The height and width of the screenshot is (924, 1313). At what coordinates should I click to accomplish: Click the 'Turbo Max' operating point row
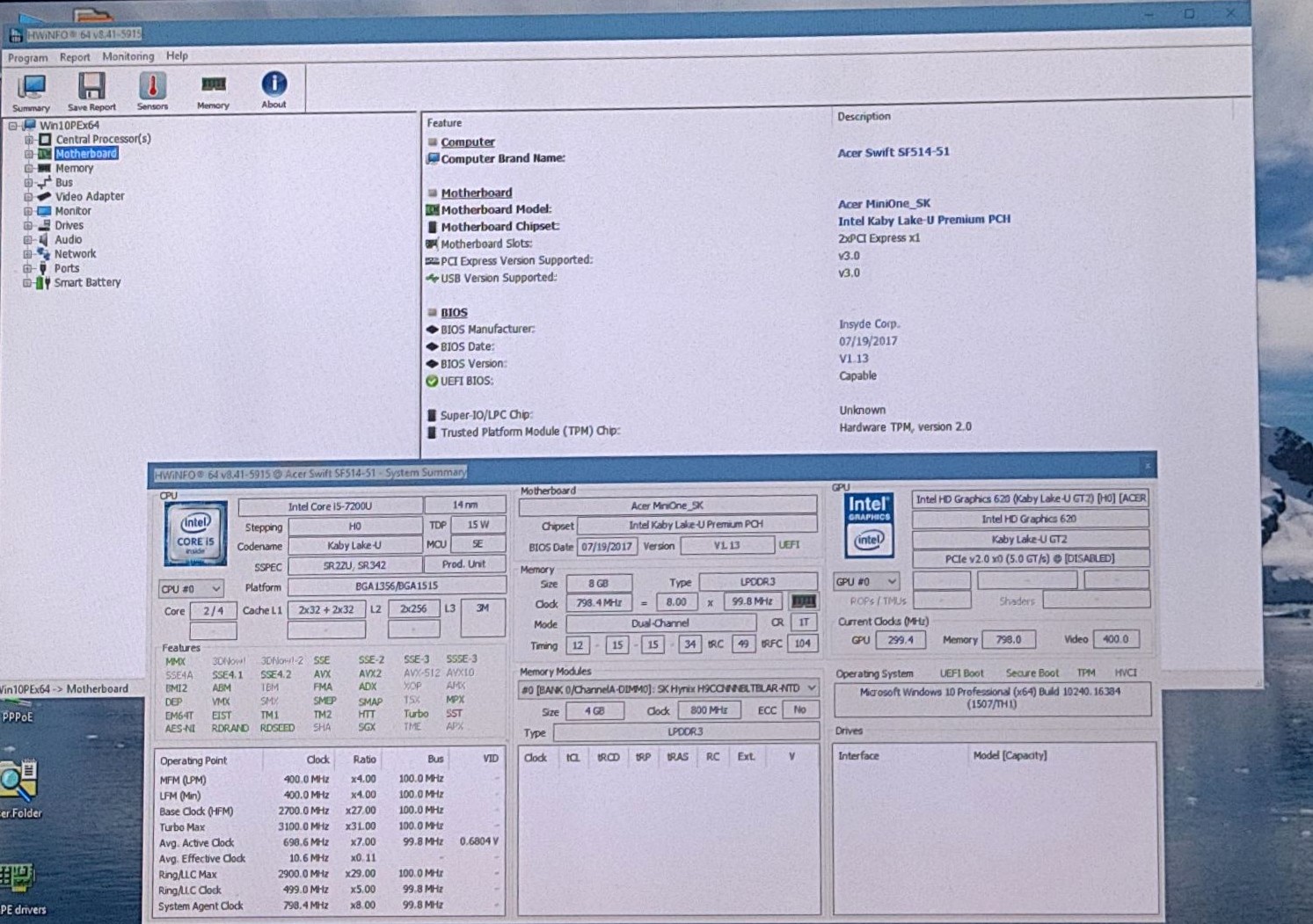click(329, 826)
